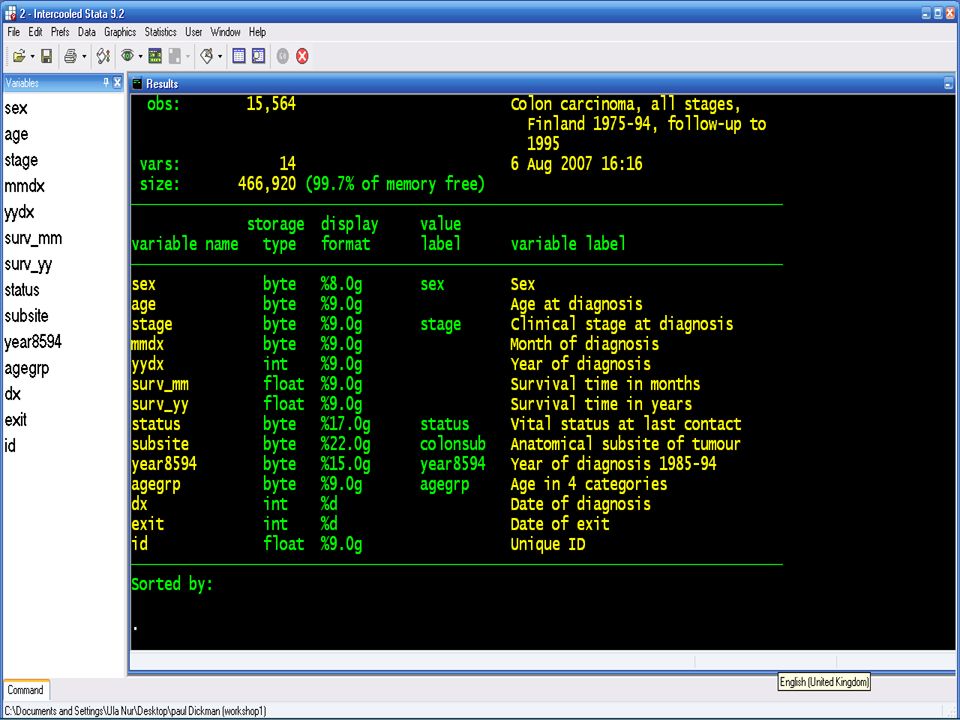
Task: Open the Statistics menu
Action: pyautogui.click(x=160, y=32)
